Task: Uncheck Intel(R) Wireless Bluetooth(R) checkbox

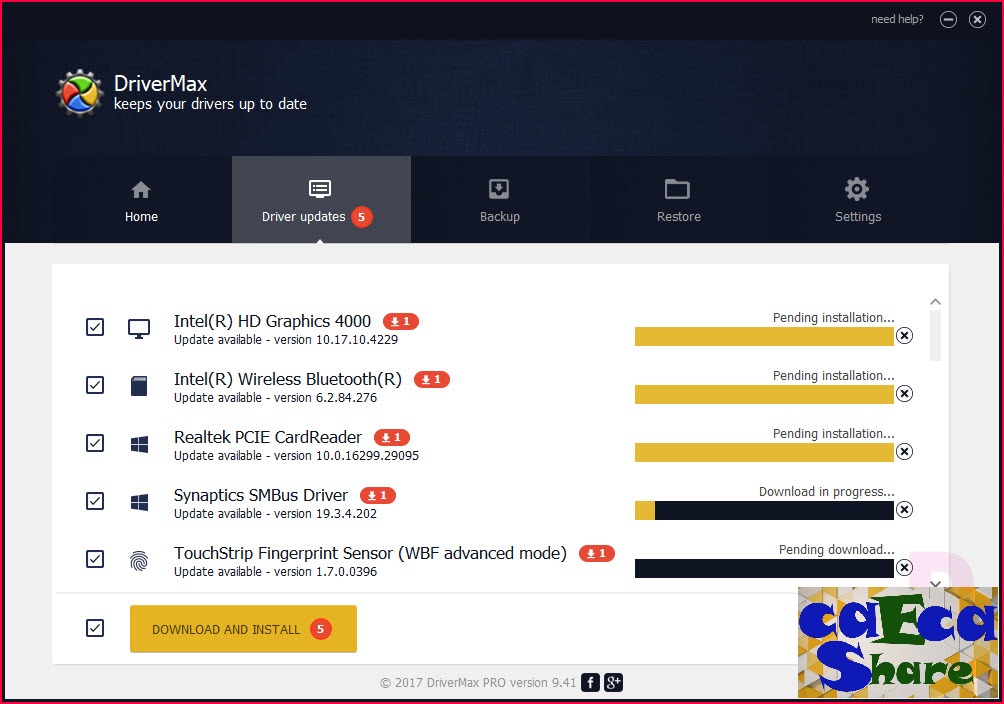Action: (95, 385)
